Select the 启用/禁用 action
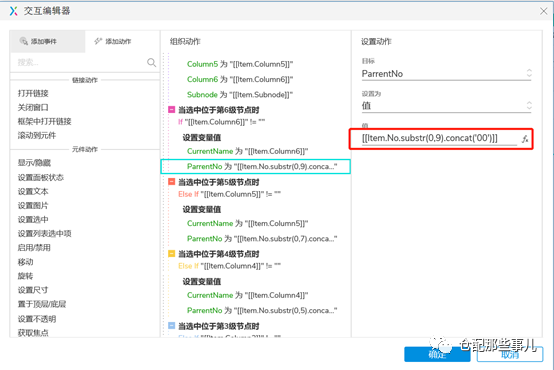554x370 pixels. coord(34,248)
